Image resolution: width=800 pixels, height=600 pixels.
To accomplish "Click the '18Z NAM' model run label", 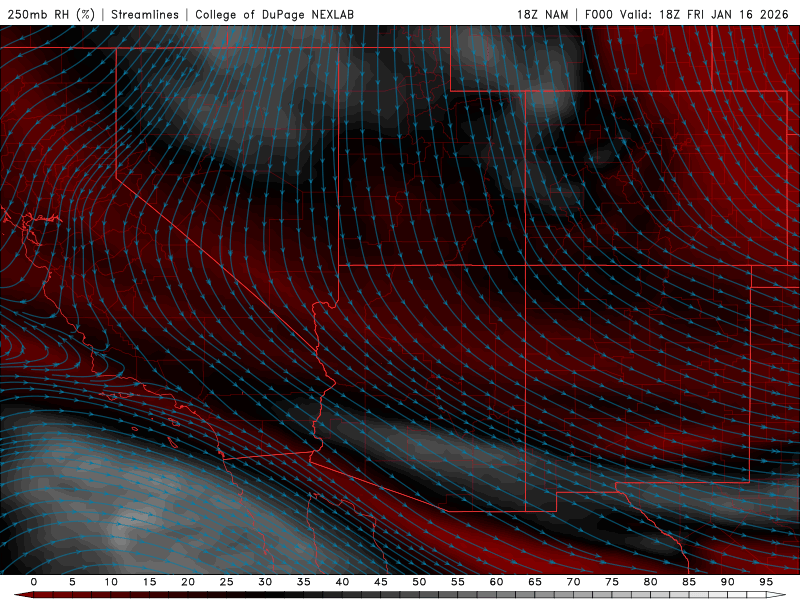I will coord(543,14).
